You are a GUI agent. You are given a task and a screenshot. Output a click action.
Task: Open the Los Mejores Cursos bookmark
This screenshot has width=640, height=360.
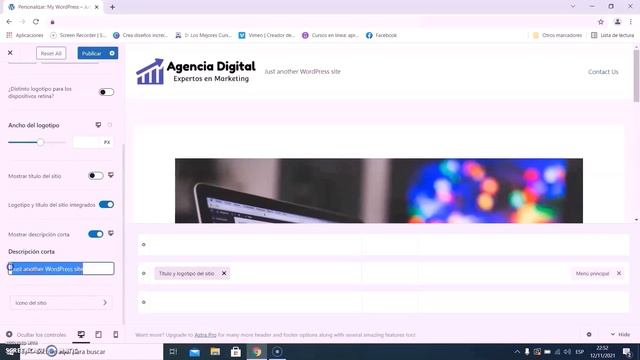coord(203,36)
